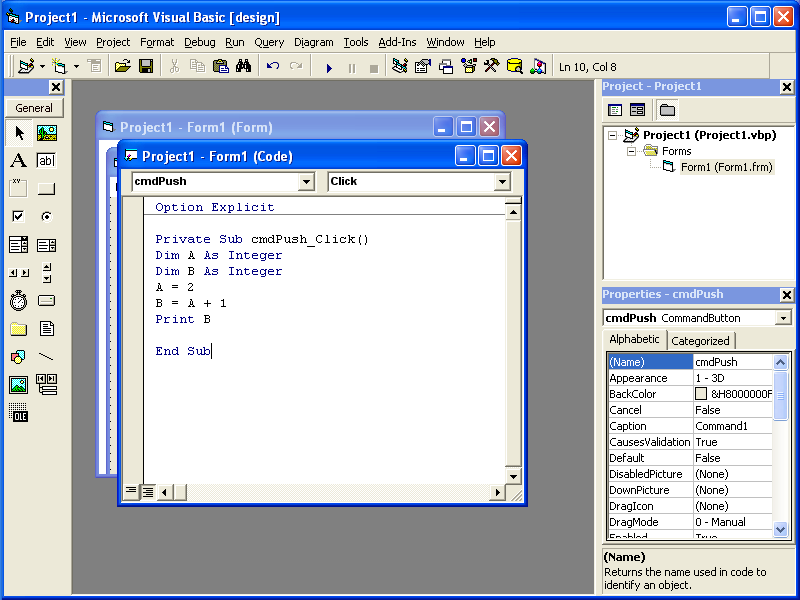Click the Start run arrow button
Image resolution: width=800 pixels, height=600 pixels.
[329, 67]
